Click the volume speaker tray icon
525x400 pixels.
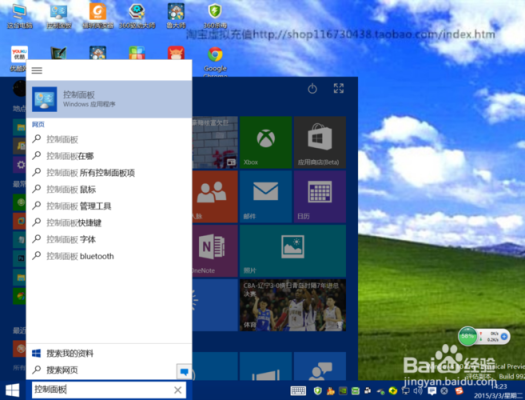418,391
